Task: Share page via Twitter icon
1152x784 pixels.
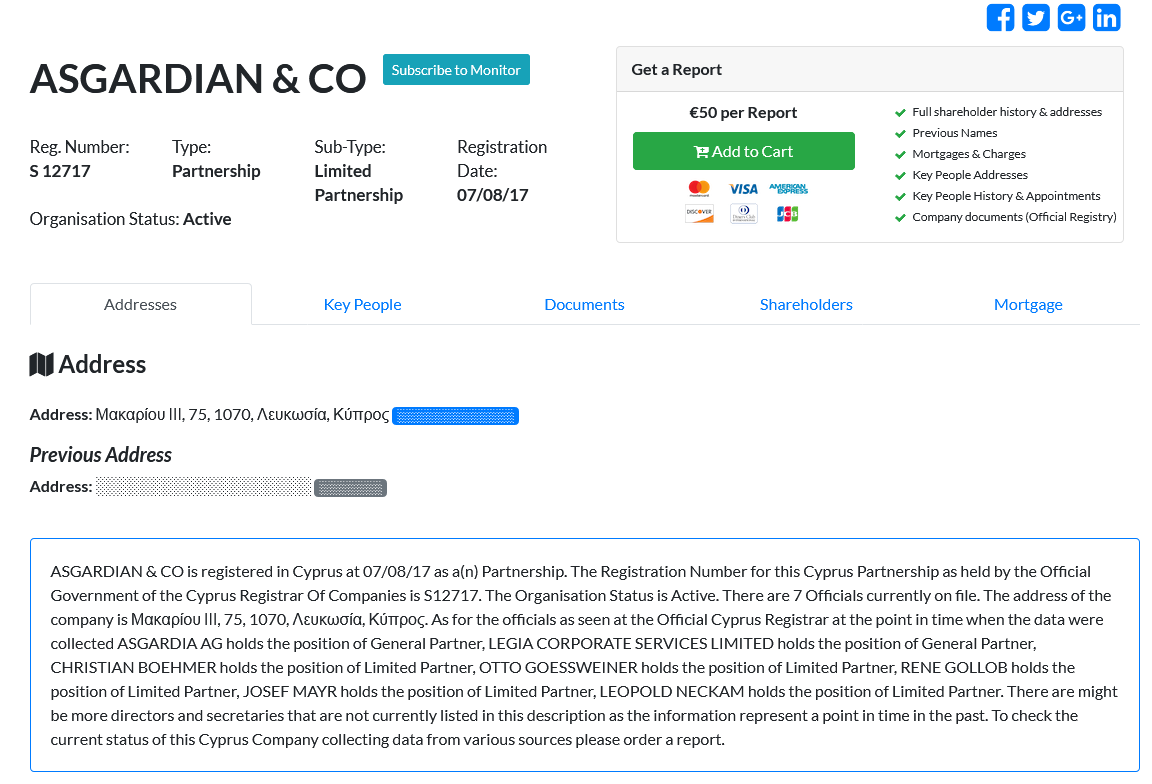Action: tap(1036, 17)
